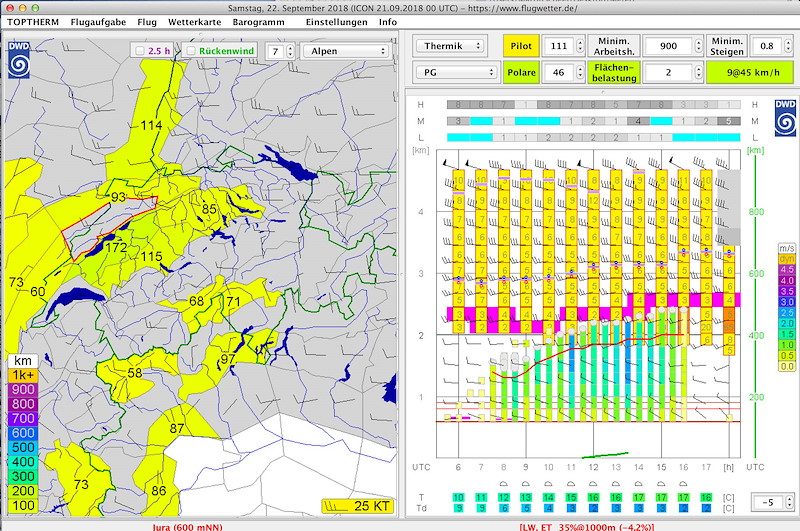
Task: Click the cumulus cloud symbol under 16 UTC
Action: coord(683,483)
